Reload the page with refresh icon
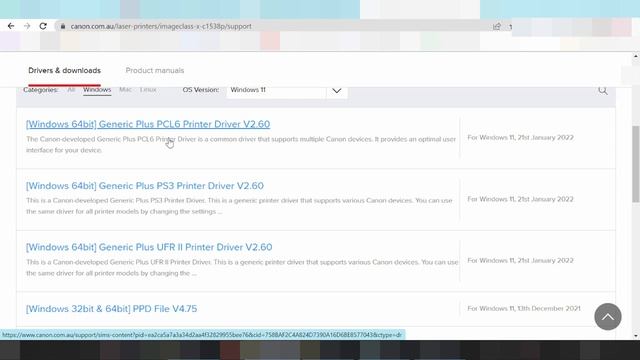 pyautogui.click(x=43, y=26)
